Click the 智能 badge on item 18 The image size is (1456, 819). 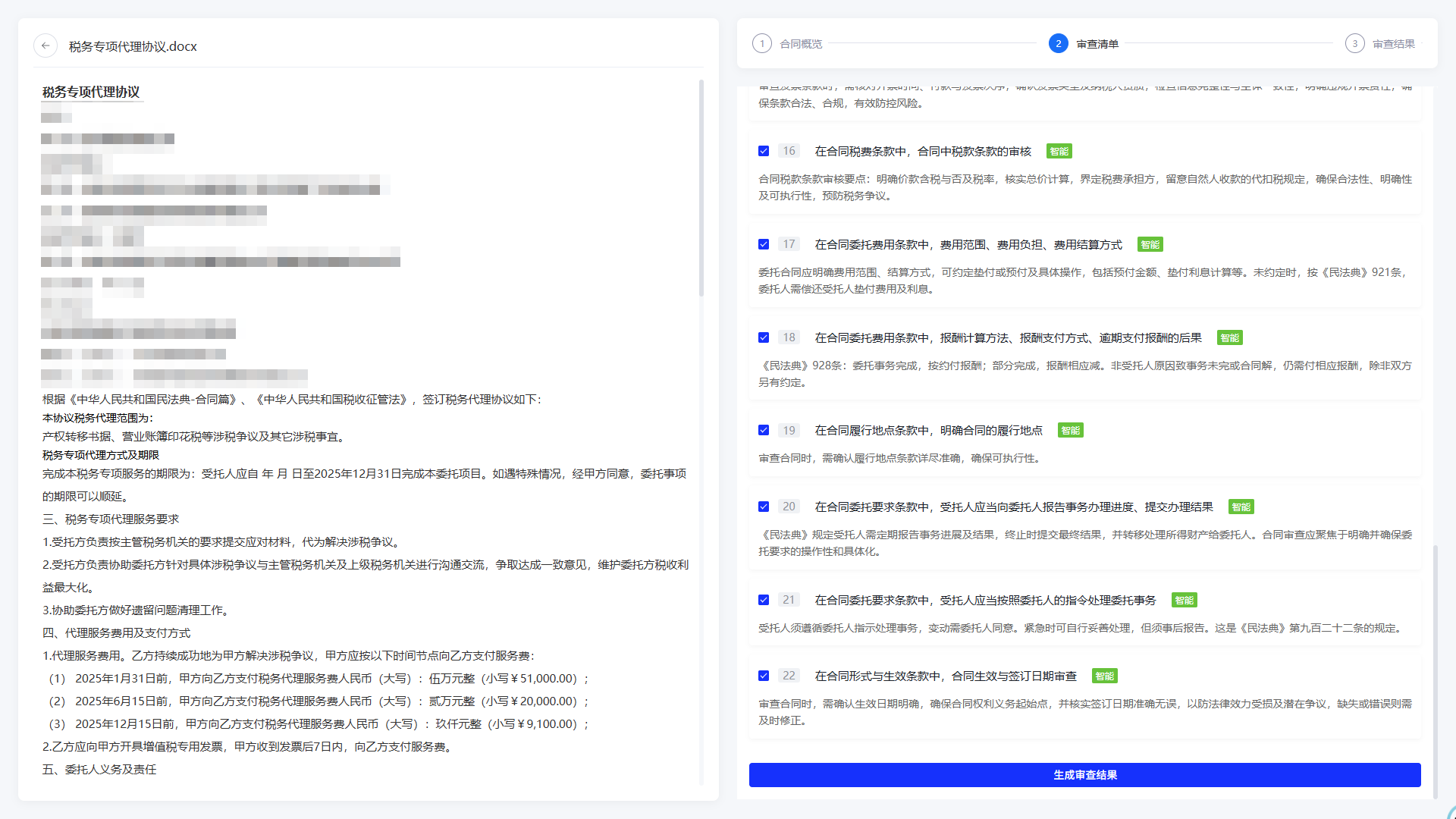pyautogui.click(x=1229, y=338)
